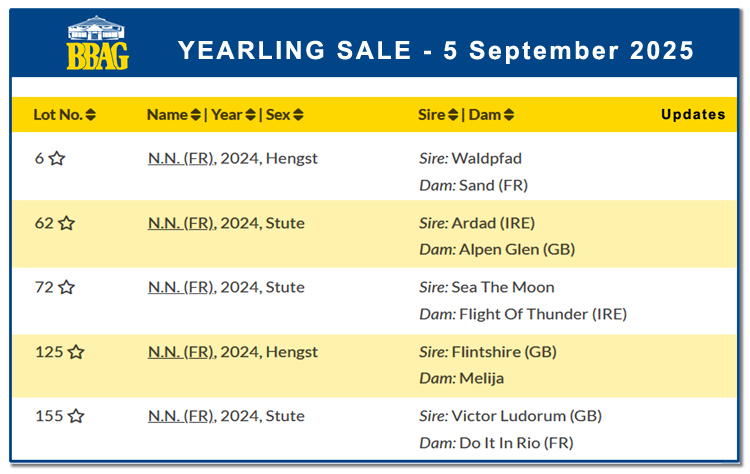Open N.N. (FR) link for Flintshire colt
750x474 pixels.
[x=181, y=352]
